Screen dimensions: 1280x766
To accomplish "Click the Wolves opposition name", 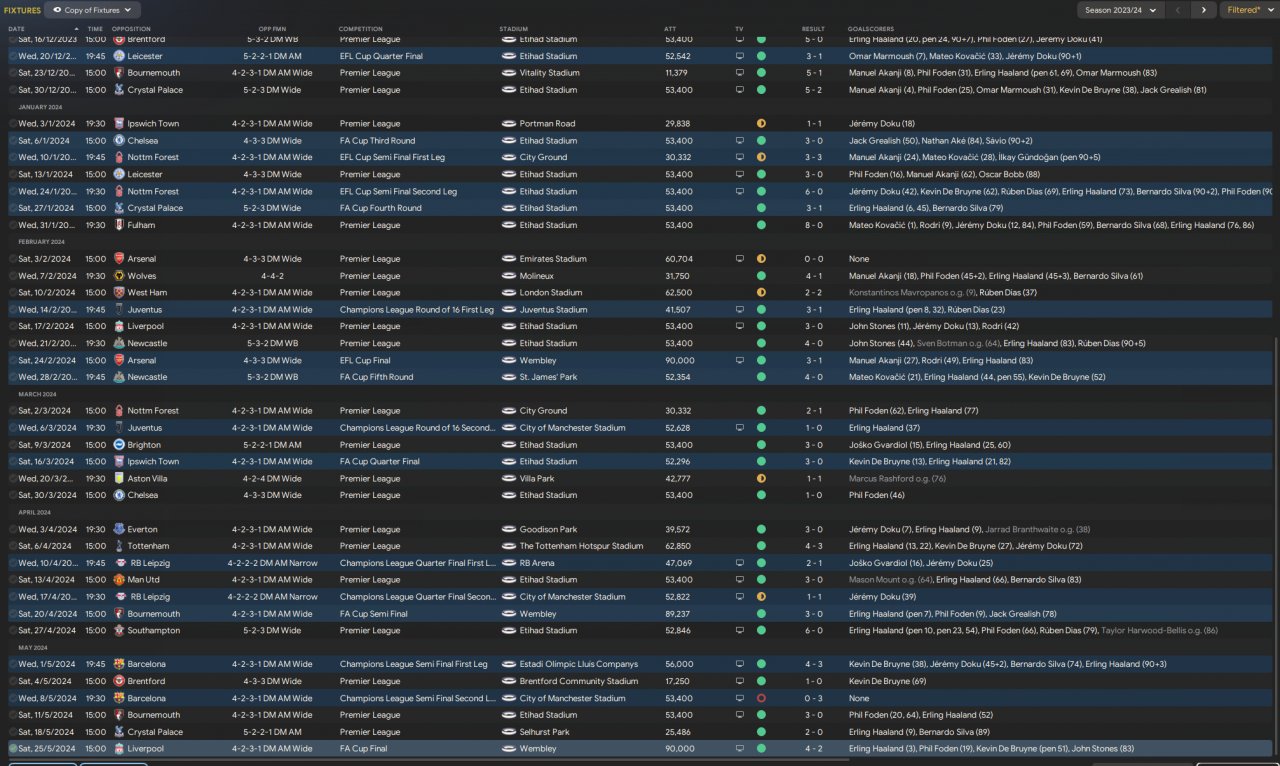I will coord(142,276).
